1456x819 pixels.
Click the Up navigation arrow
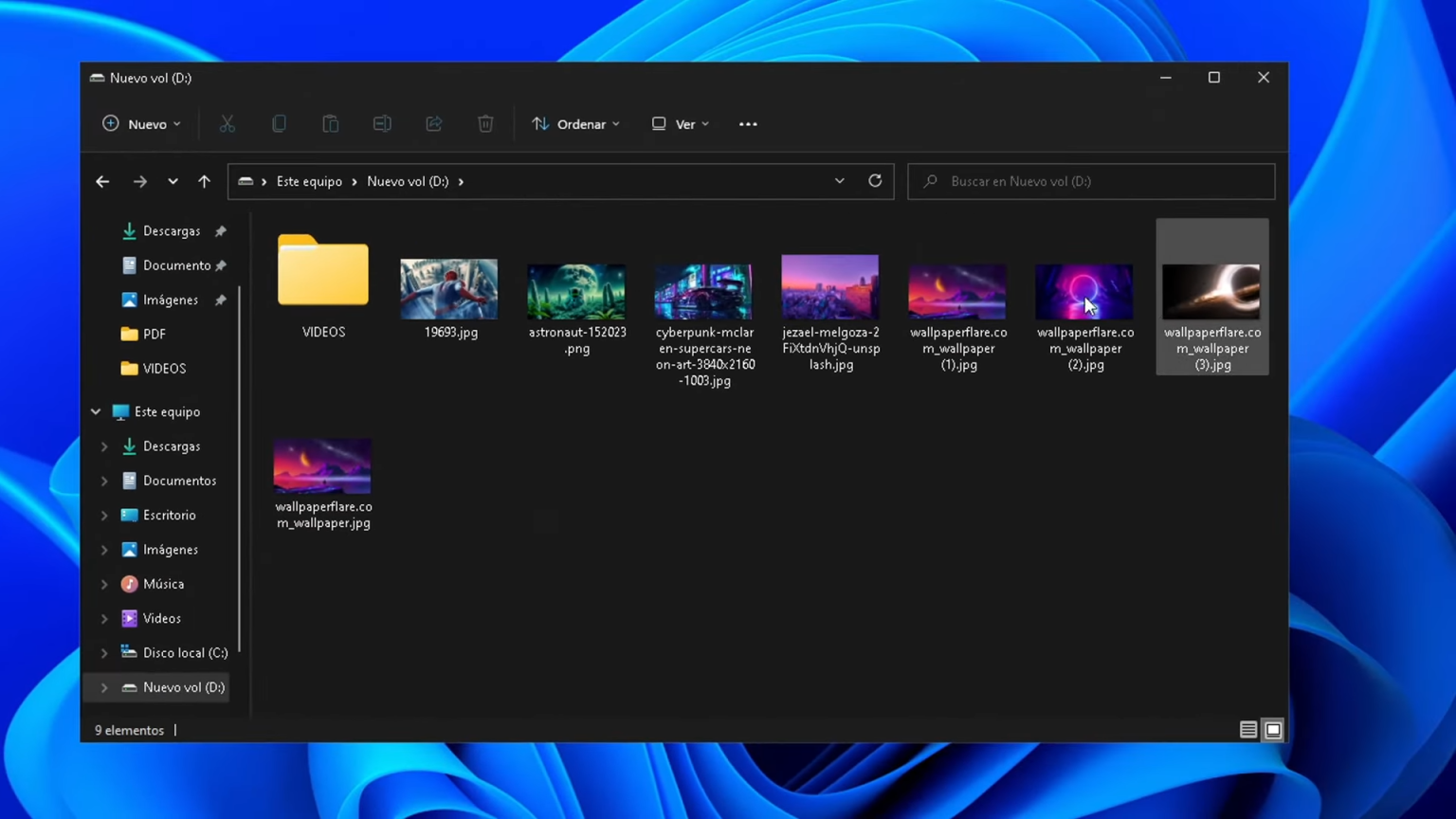(x=203, y=181)
